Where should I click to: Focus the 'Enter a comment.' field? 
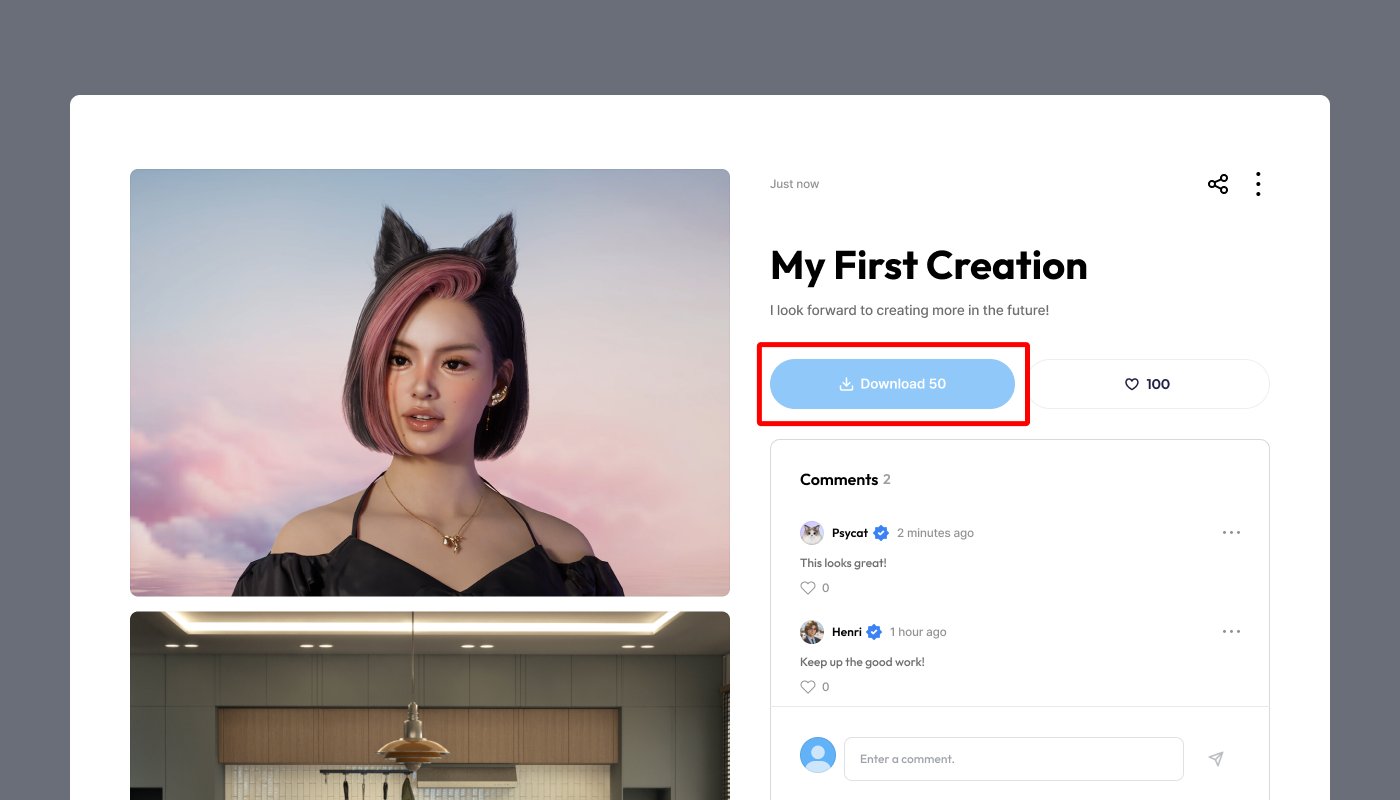[1014, 759]
